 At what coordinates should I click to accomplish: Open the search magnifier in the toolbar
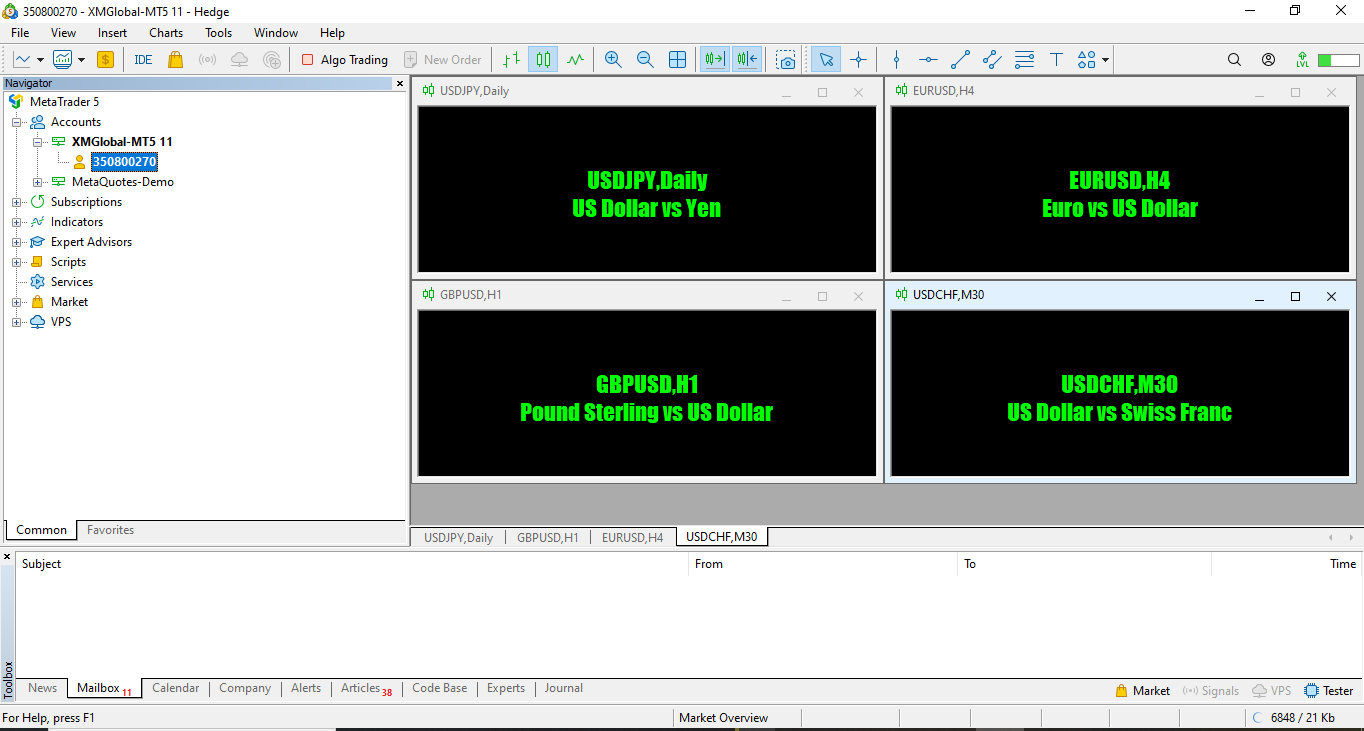1234,60
